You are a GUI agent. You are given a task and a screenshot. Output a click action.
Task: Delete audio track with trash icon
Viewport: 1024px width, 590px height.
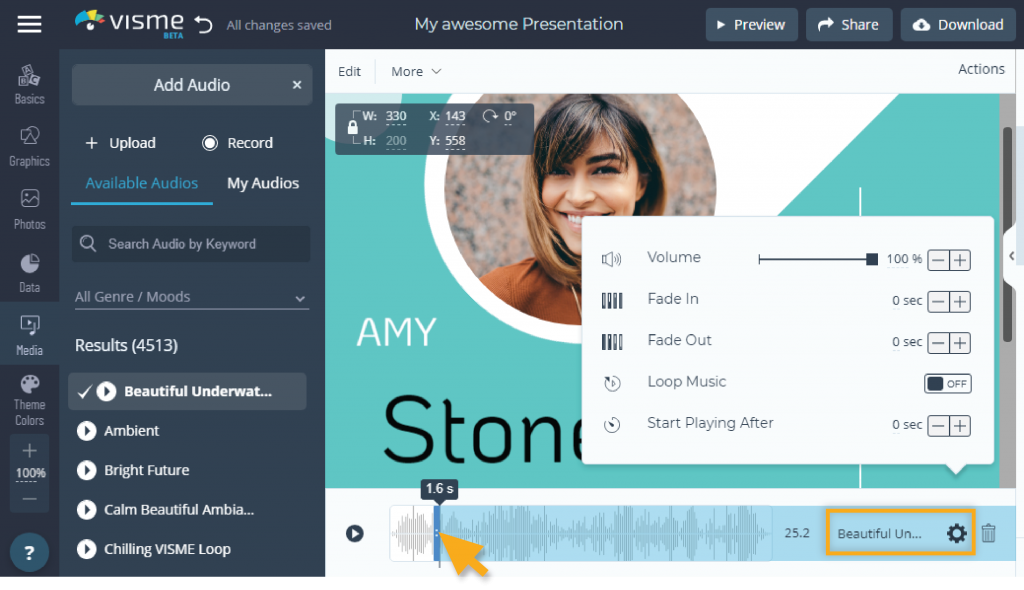(x=988, y=533)
